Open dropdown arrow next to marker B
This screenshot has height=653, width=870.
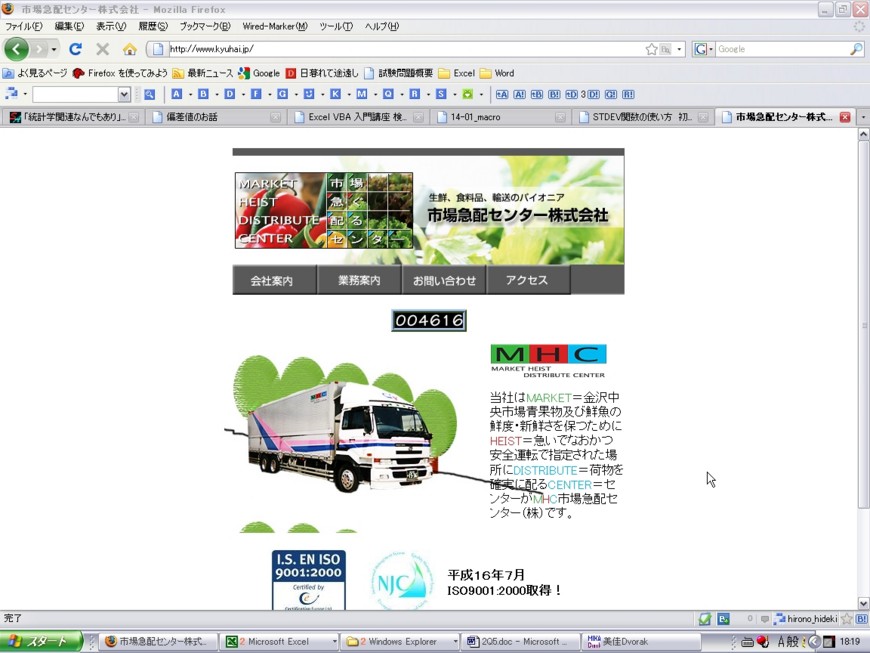coord(216,95)
